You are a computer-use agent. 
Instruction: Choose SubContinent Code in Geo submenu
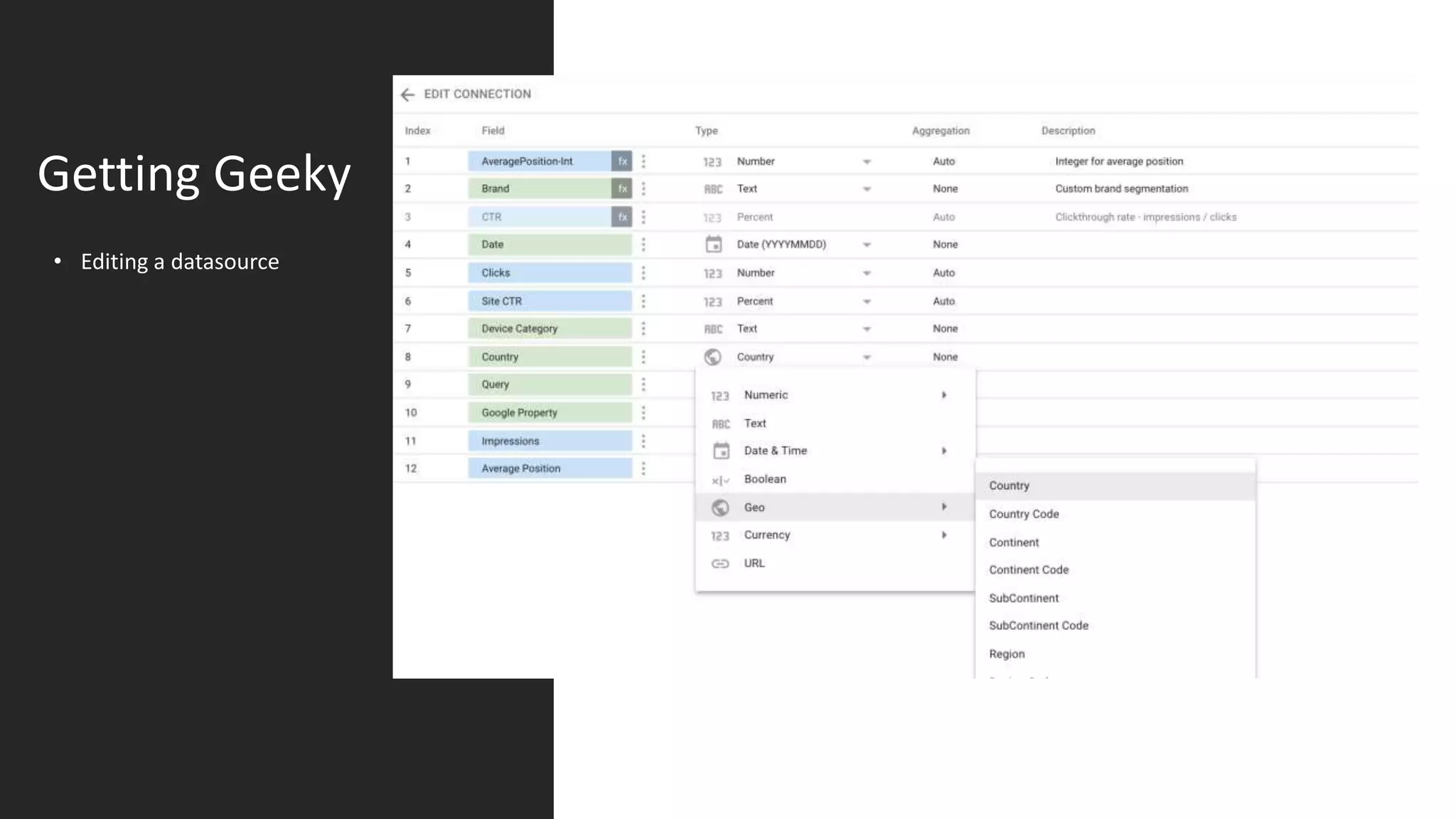tap(1115, 626)
